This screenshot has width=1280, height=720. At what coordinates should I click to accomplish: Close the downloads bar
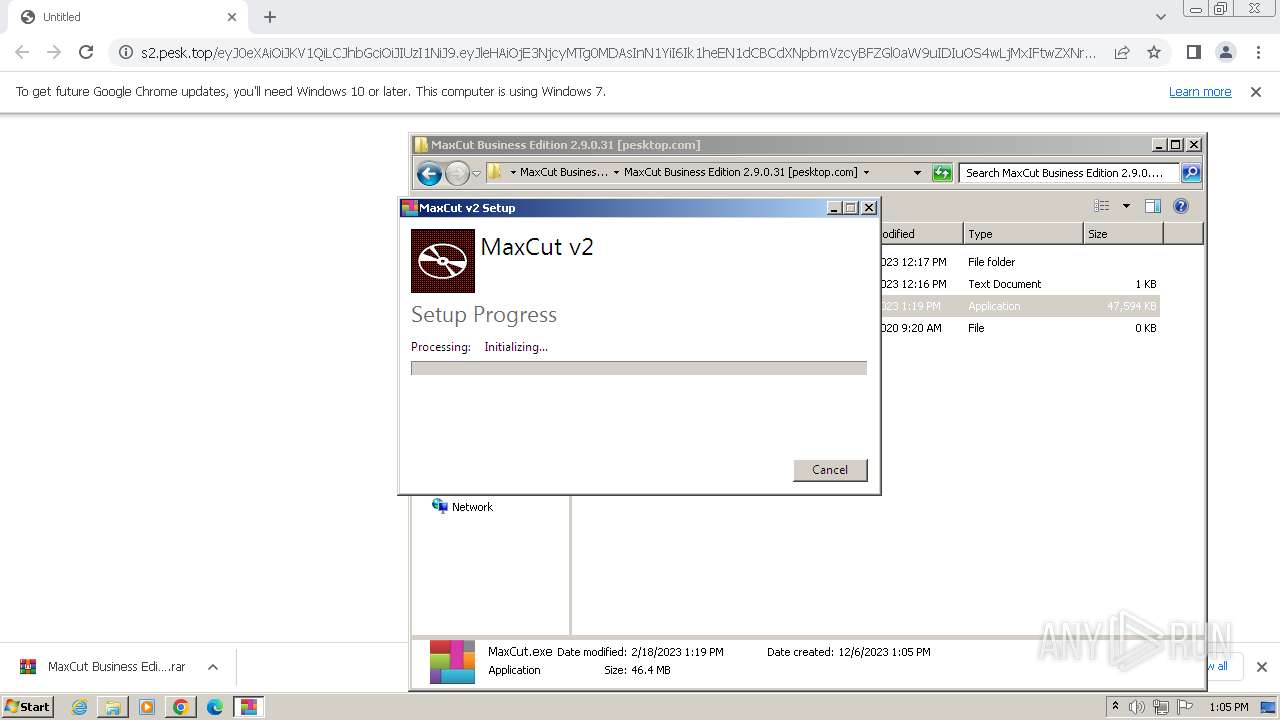pyautogui.click(x=1261, y=667)
